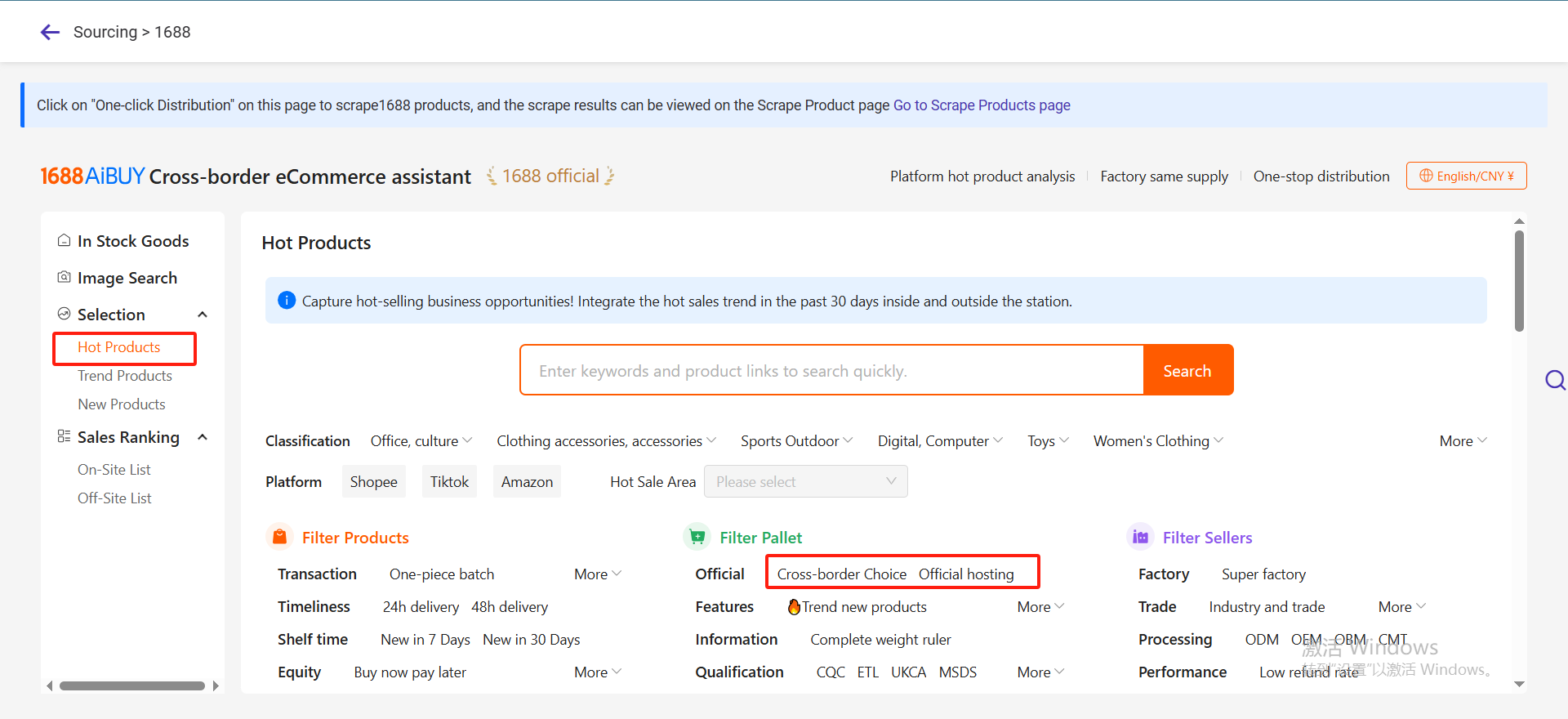Click the Image Search camera icon
The height and width of the screenshot is (719, 1568).
click(64, 277)
